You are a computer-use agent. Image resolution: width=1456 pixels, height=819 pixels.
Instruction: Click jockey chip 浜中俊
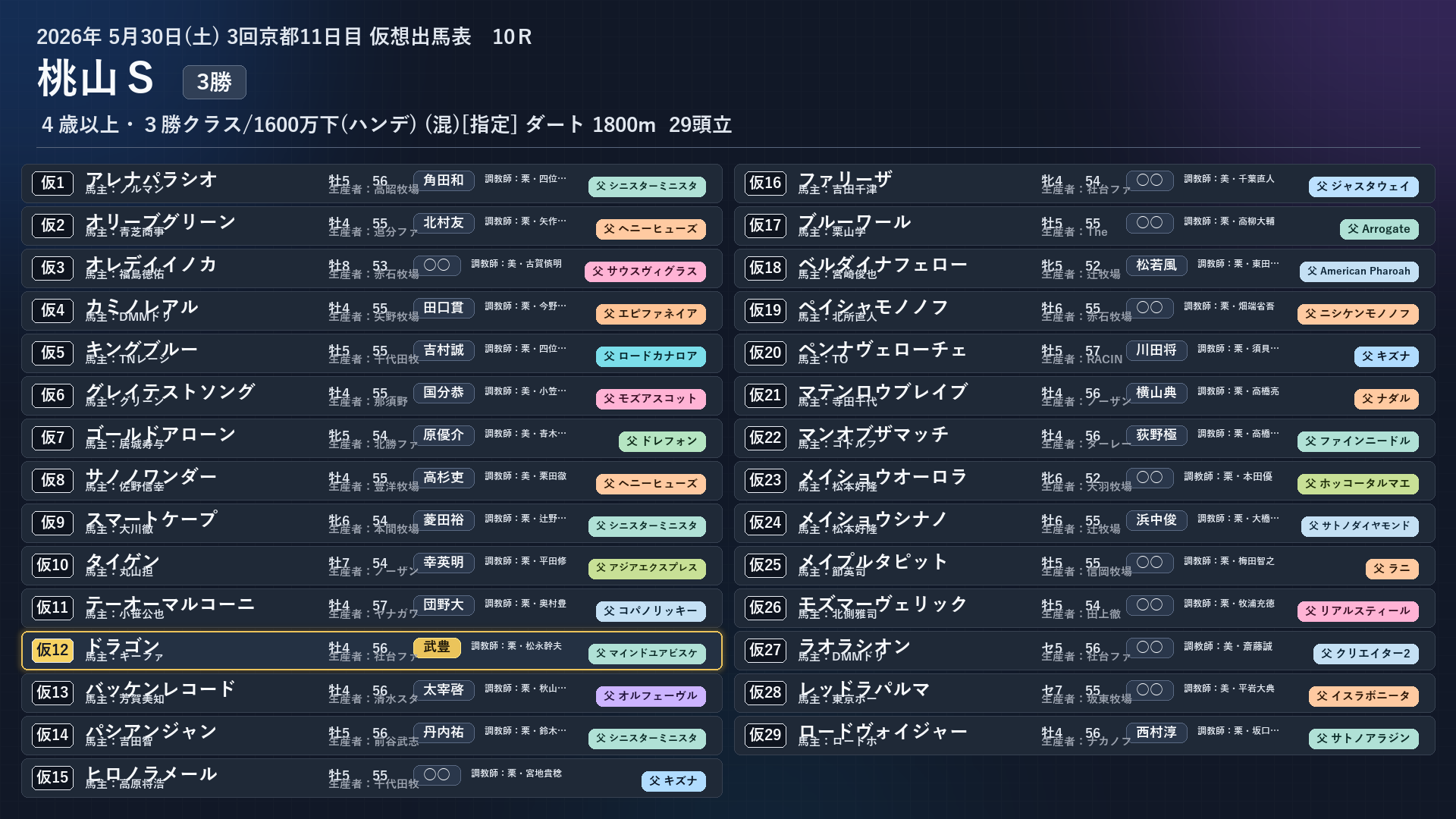(1156, 520)
